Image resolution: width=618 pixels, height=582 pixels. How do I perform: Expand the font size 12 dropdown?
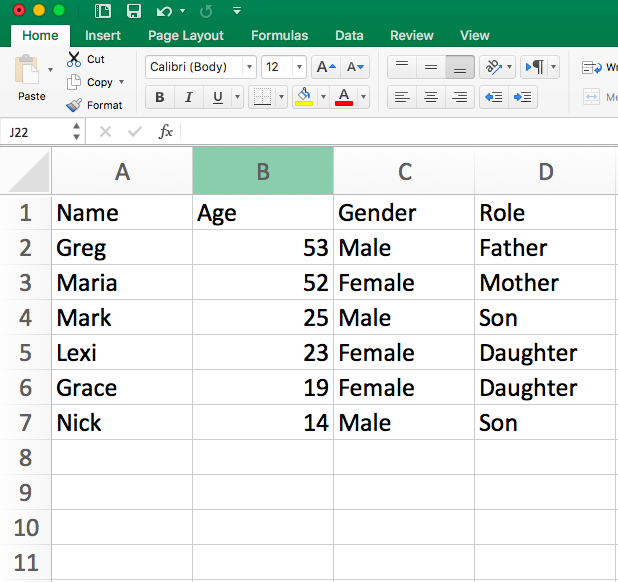pos(299,67)
